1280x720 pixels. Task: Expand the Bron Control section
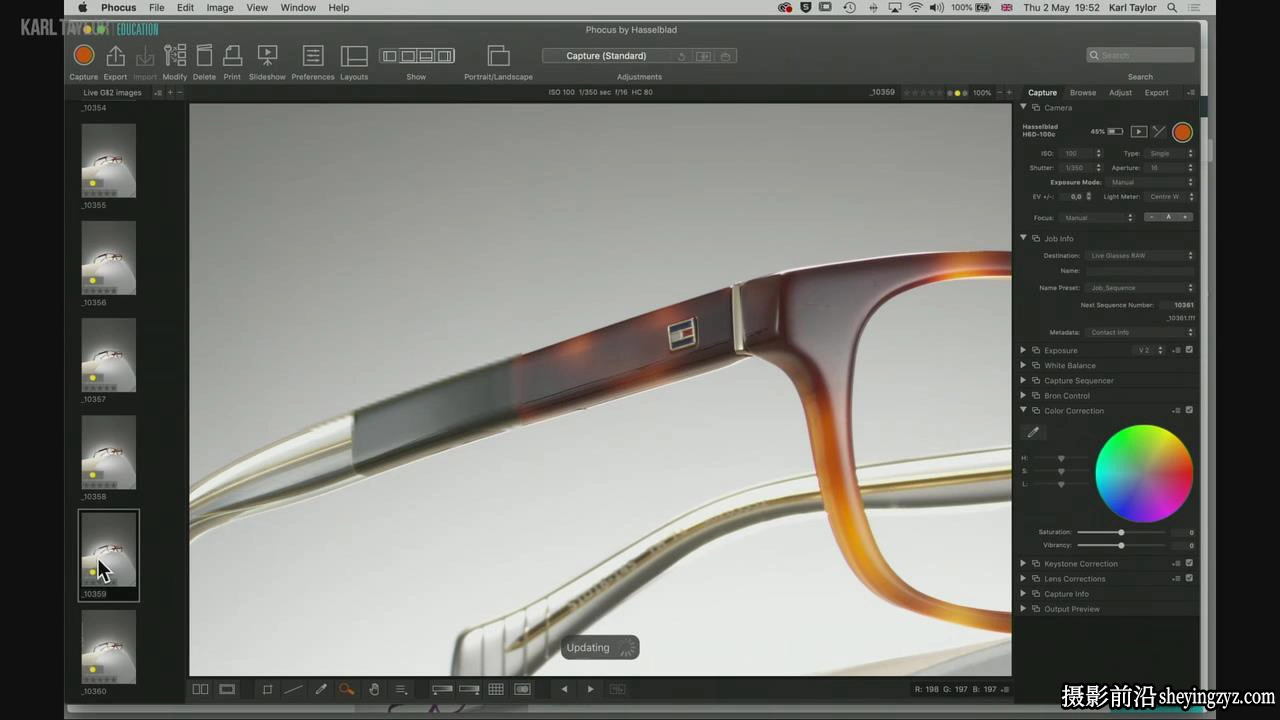[1023, 395]
